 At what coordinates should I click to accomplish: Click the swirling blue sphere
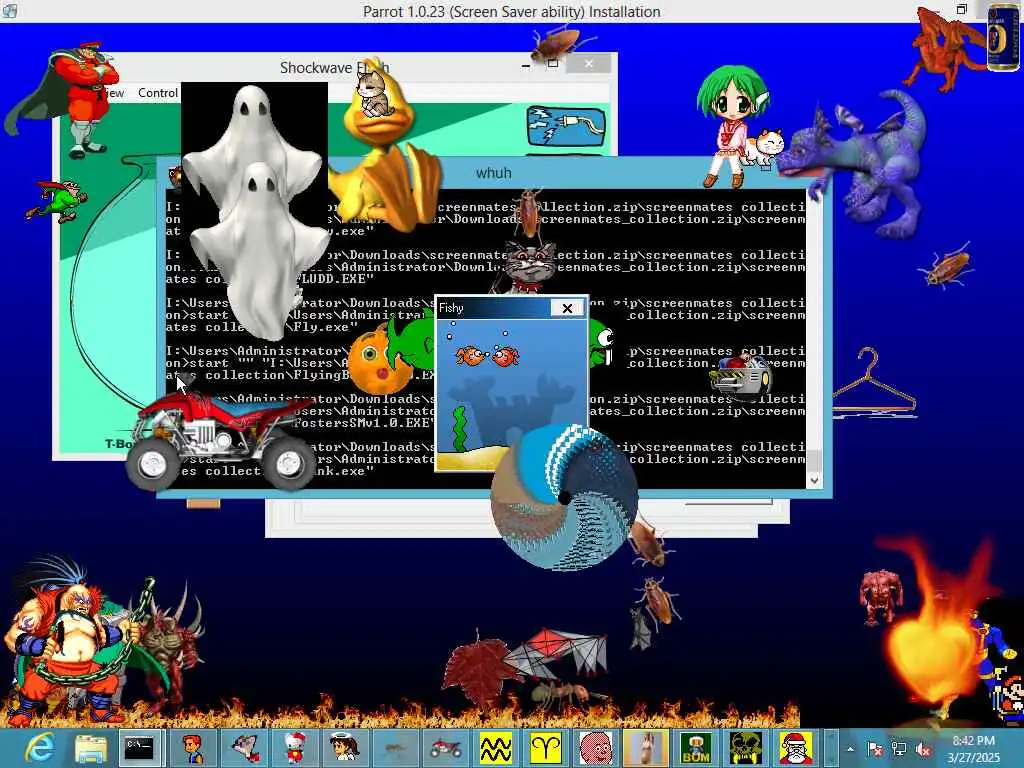point(563,496)
